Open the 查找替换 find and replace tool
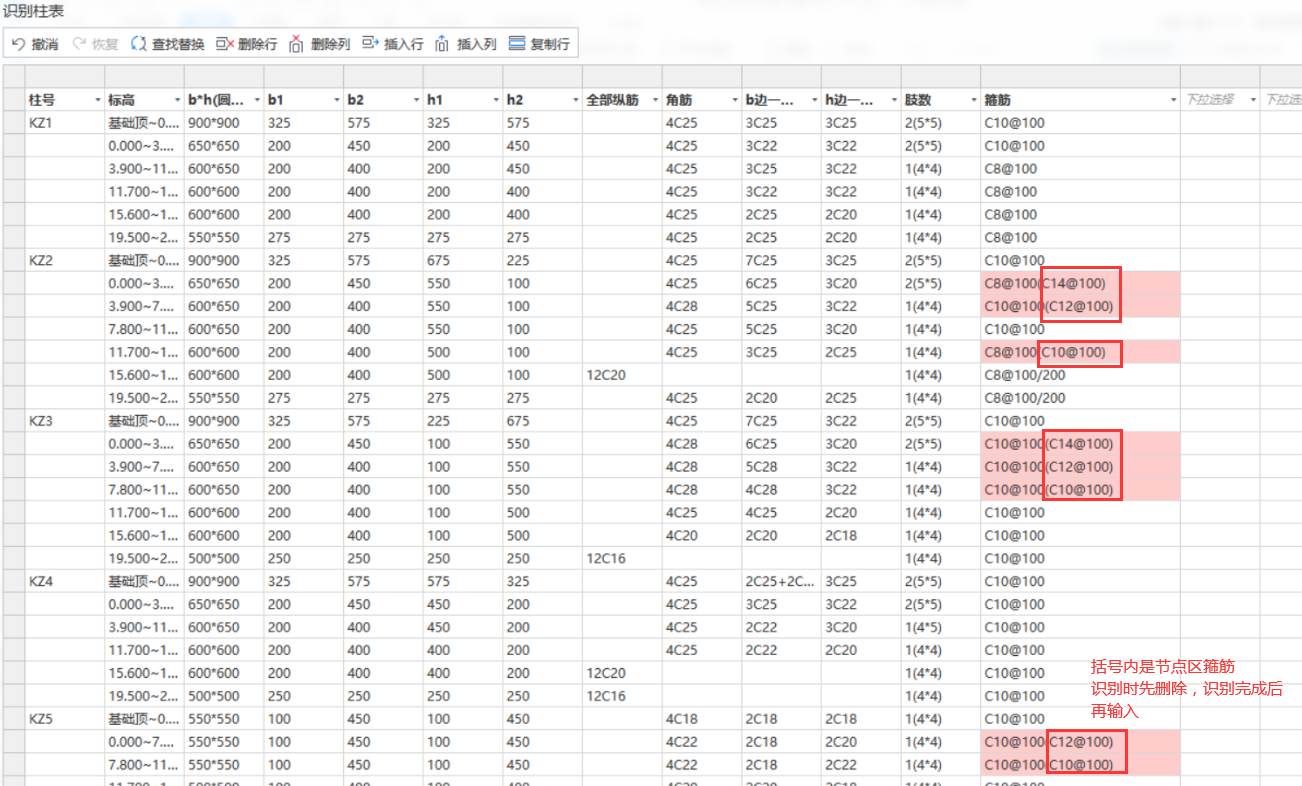 (x=167, y=44)
